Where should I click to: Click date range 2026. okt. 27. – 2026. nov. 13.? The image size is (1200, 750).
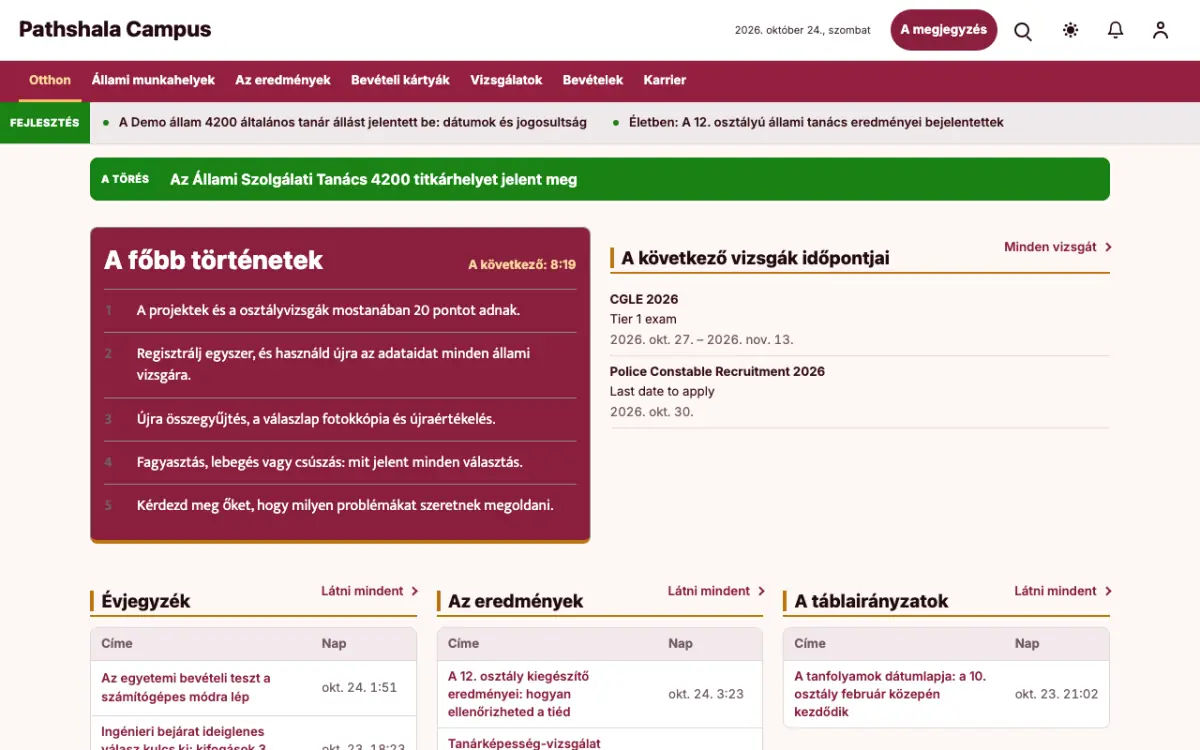[702, 339]
